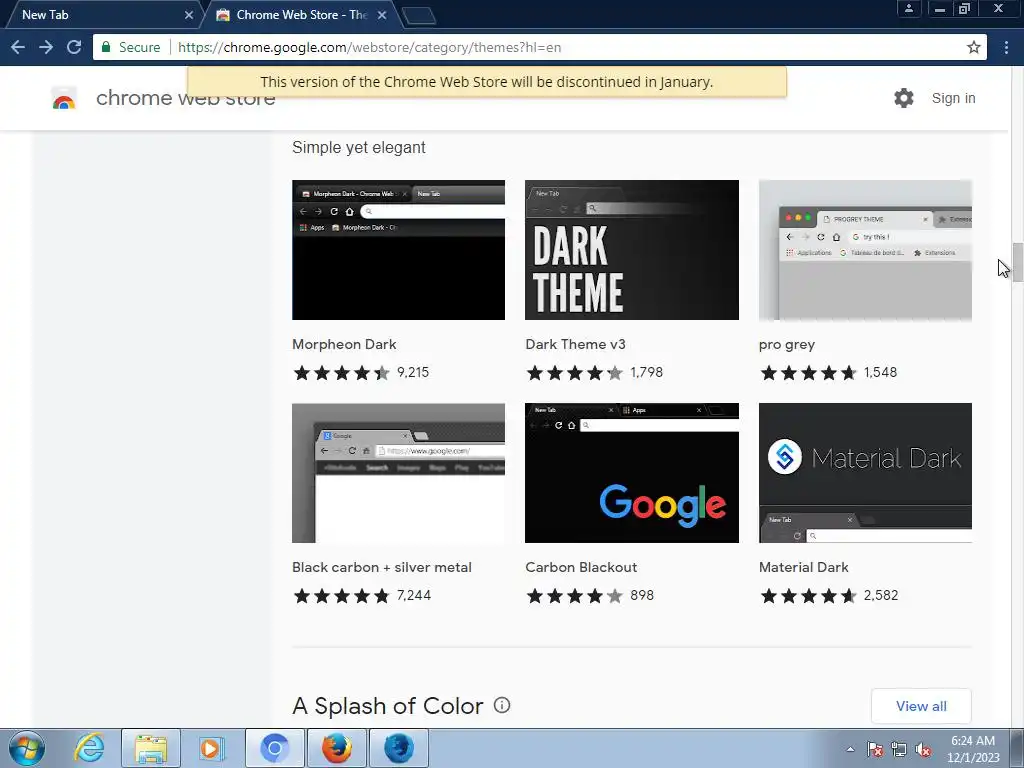This screenshot has width=1024, height=768.
Task: Click Morpheon Dark's 9,215 rating count
Action: pyautogui.click(x=413, y=372)
